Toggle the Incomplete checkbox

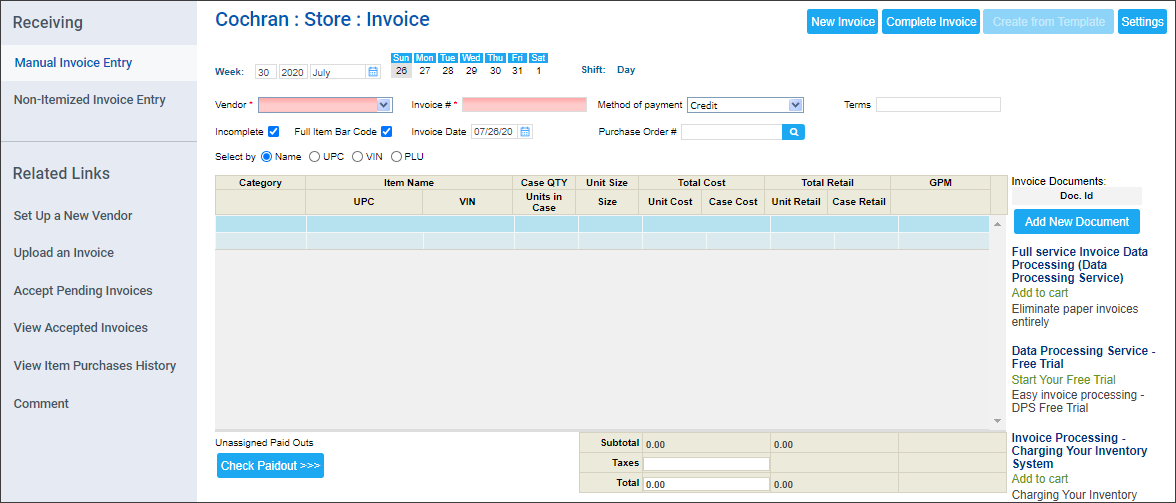[x=274, y=132]
